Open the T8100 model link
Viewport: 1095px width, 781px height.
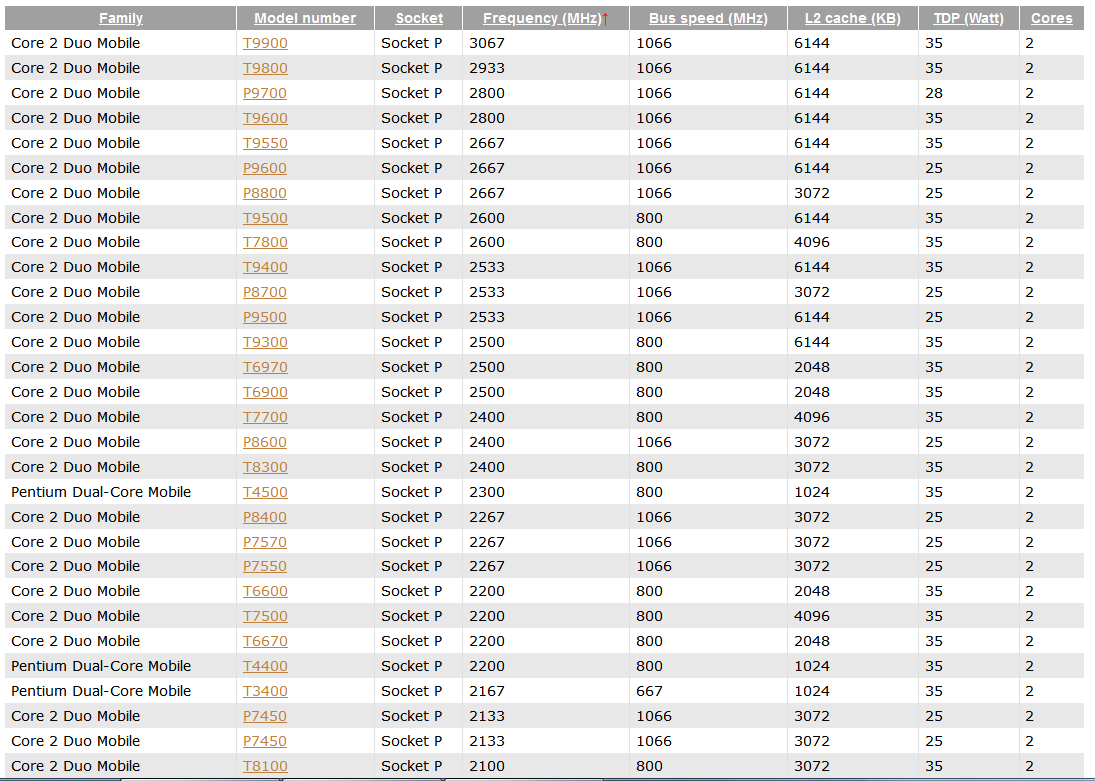pyautogui.click(x=265, y=766)
